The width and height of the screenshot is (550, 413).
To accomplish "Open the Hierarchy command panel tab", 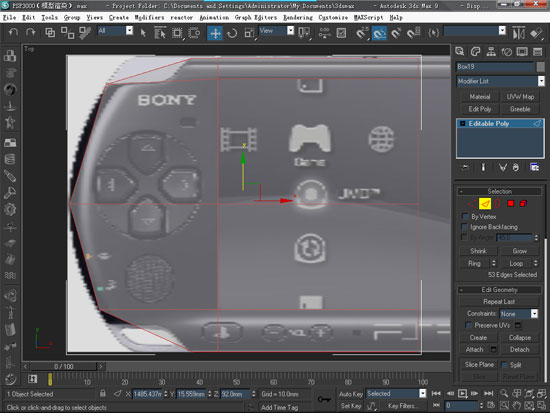I will tap(491, 52).
